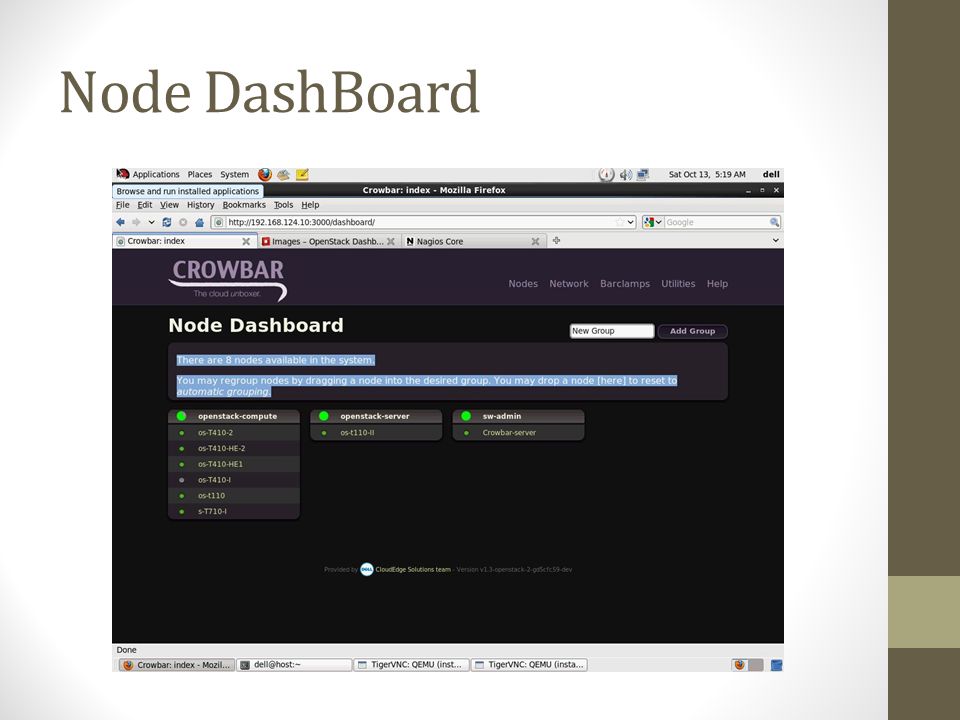
Task: Open the View menu
Action: coord(170,205)
